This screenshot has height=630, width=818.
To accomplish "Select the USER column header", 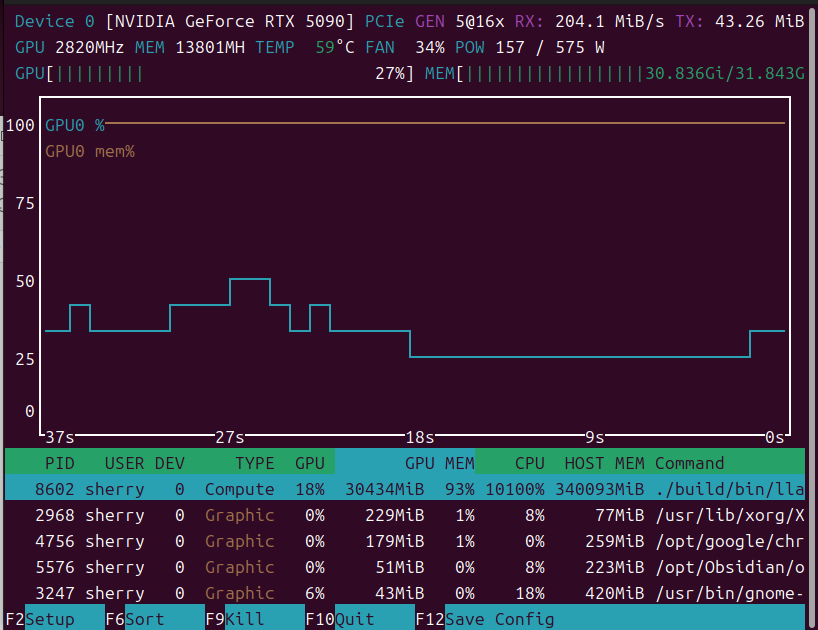I will (x=124, y=463).
